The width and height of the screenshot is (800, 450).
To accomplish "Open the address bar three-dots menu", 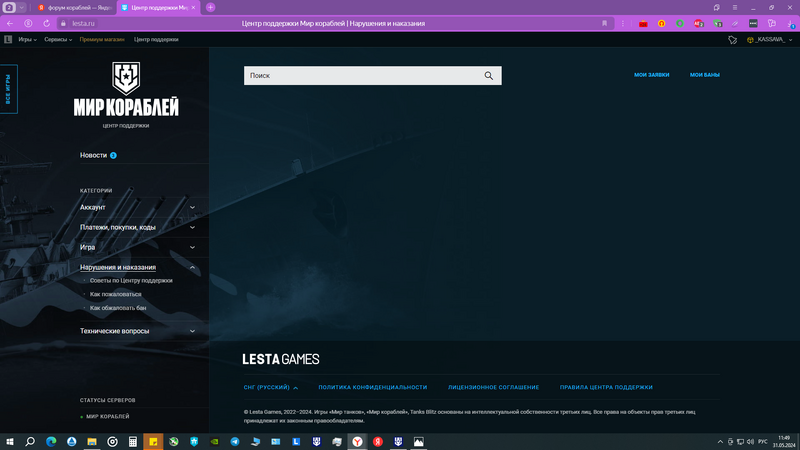I will [622, 23].
